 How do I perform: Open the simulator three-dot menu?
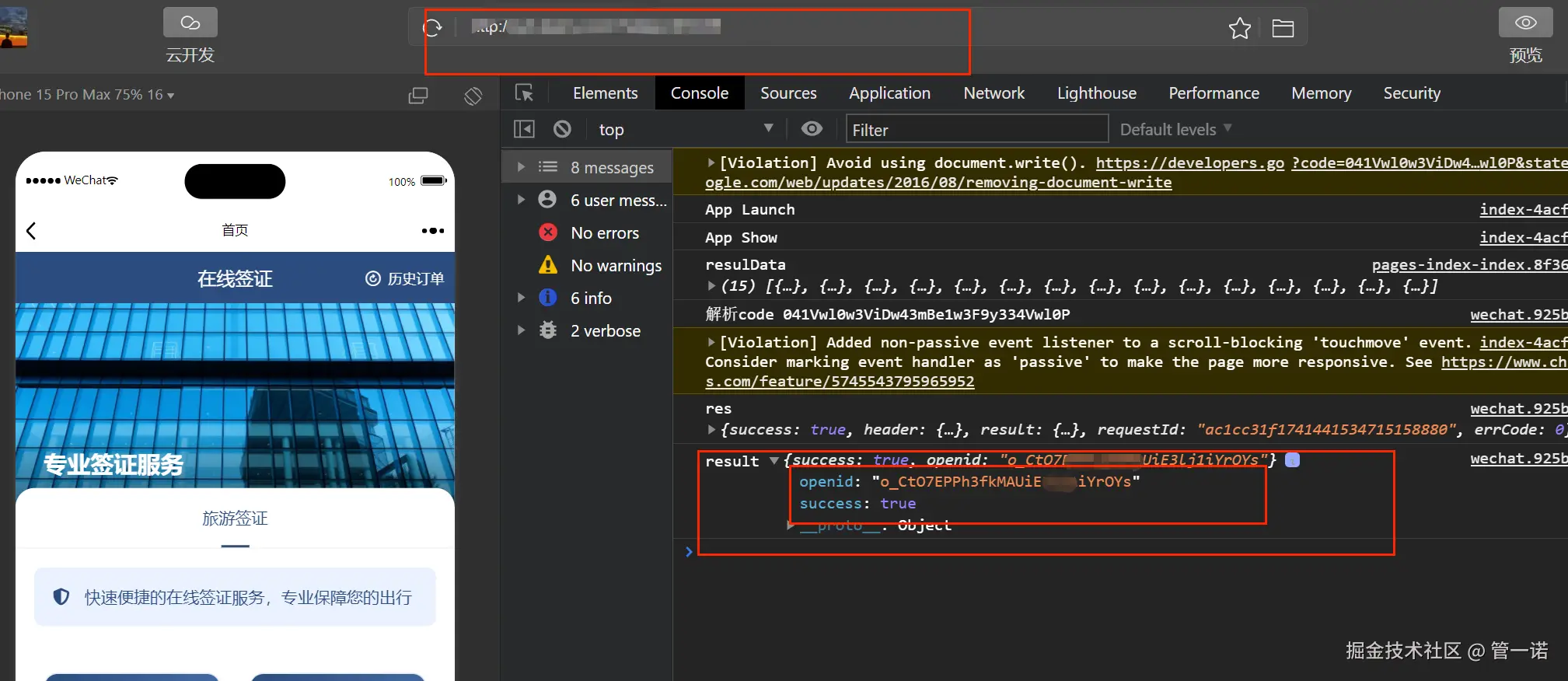click(x=433, y=231)
